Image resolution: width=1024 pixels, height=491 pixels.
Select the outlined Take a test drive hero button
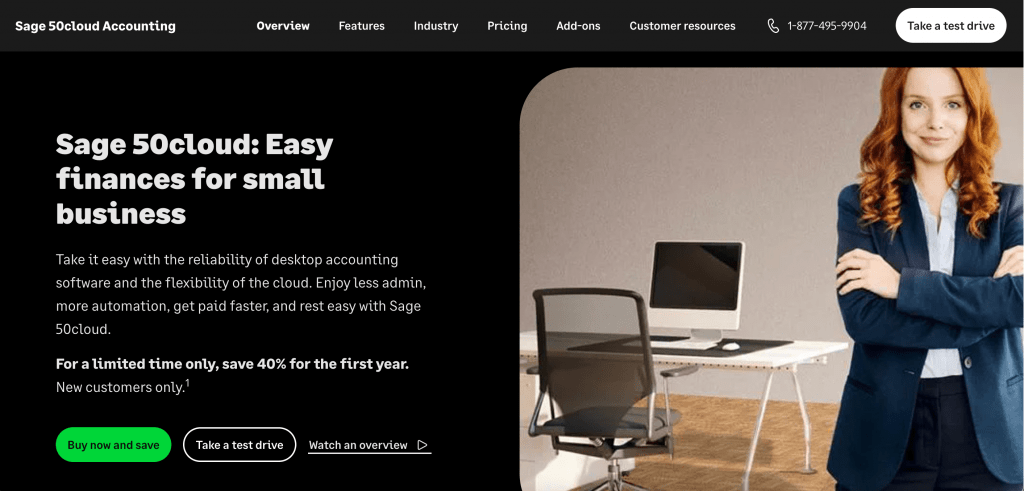point(240,445)
